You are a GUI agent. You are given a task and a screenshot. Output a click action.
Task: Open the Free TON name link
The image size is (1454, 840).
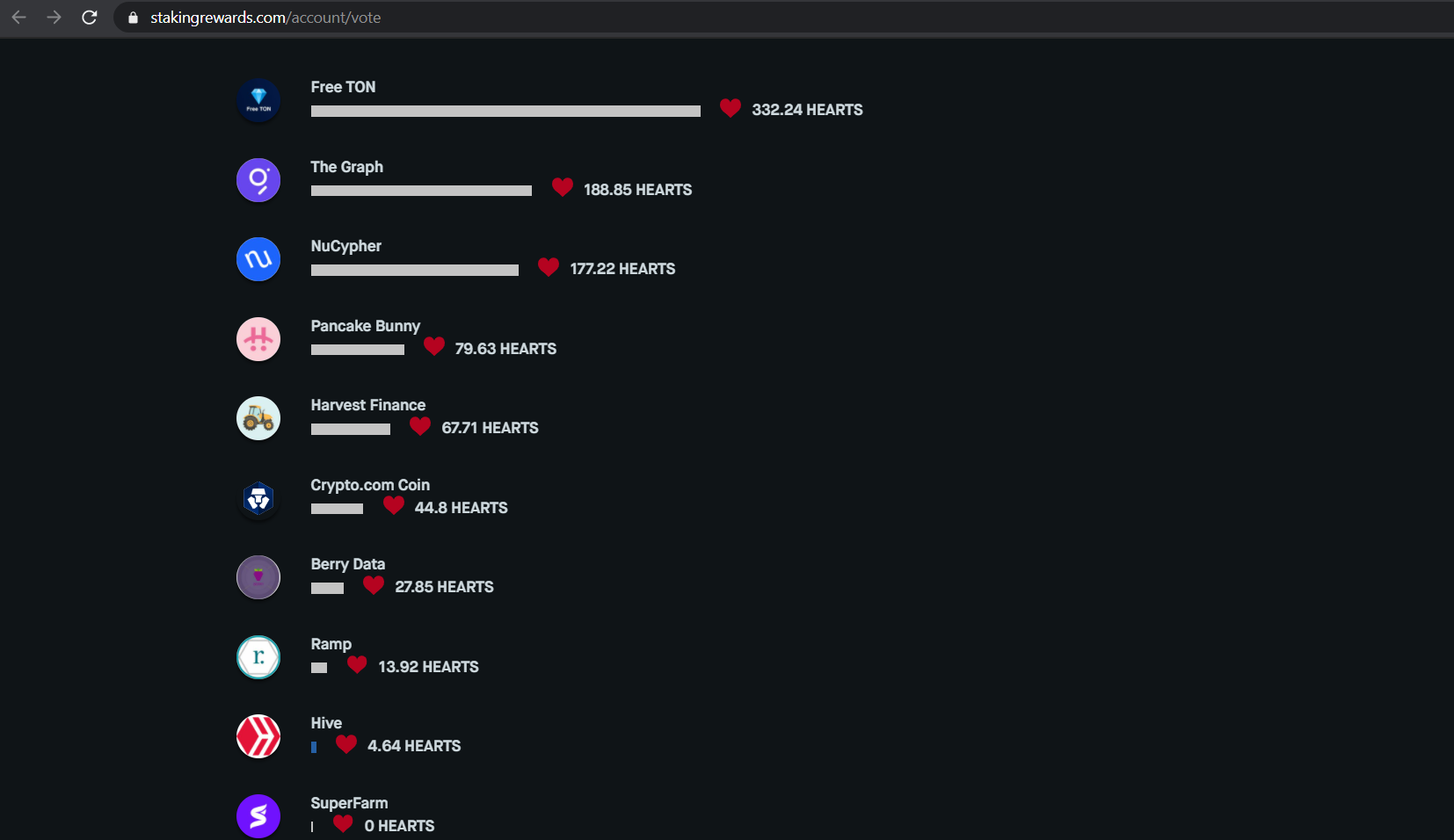(x=343, y=87)
